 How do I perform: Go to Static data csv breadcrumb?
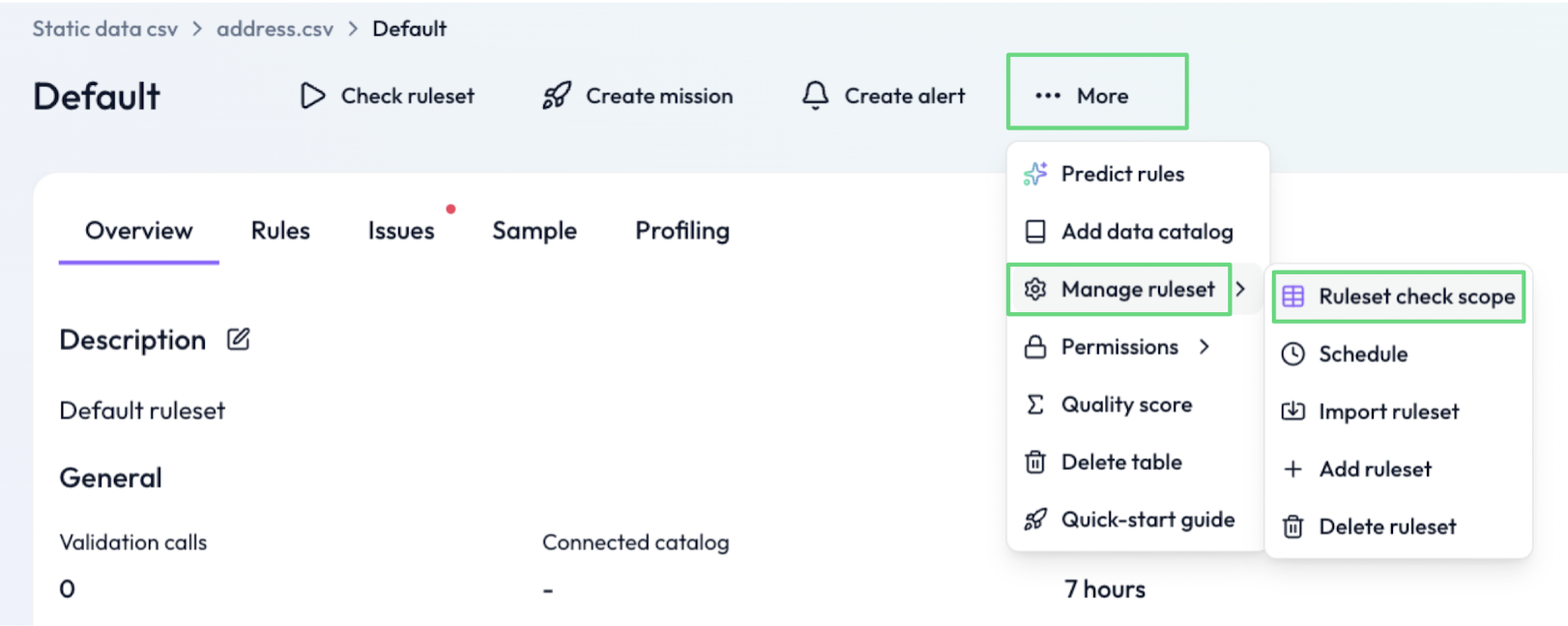(x=105, y=29)
